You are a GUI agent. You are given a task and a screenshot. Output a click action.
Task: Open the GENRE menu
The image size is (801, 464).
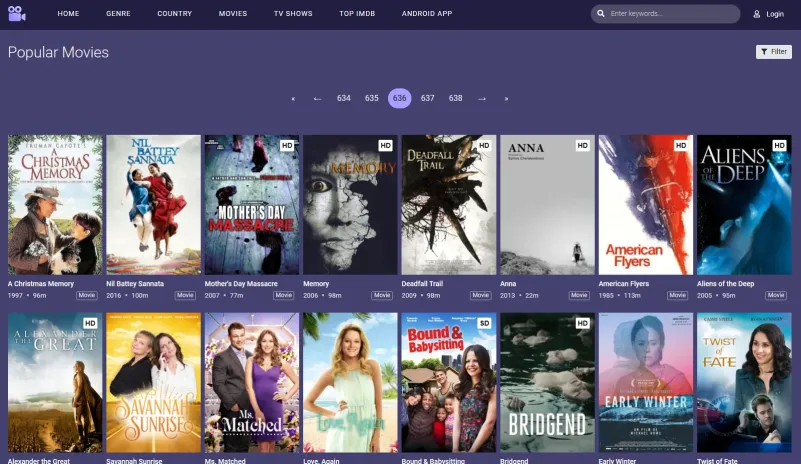tap(118, 14)
